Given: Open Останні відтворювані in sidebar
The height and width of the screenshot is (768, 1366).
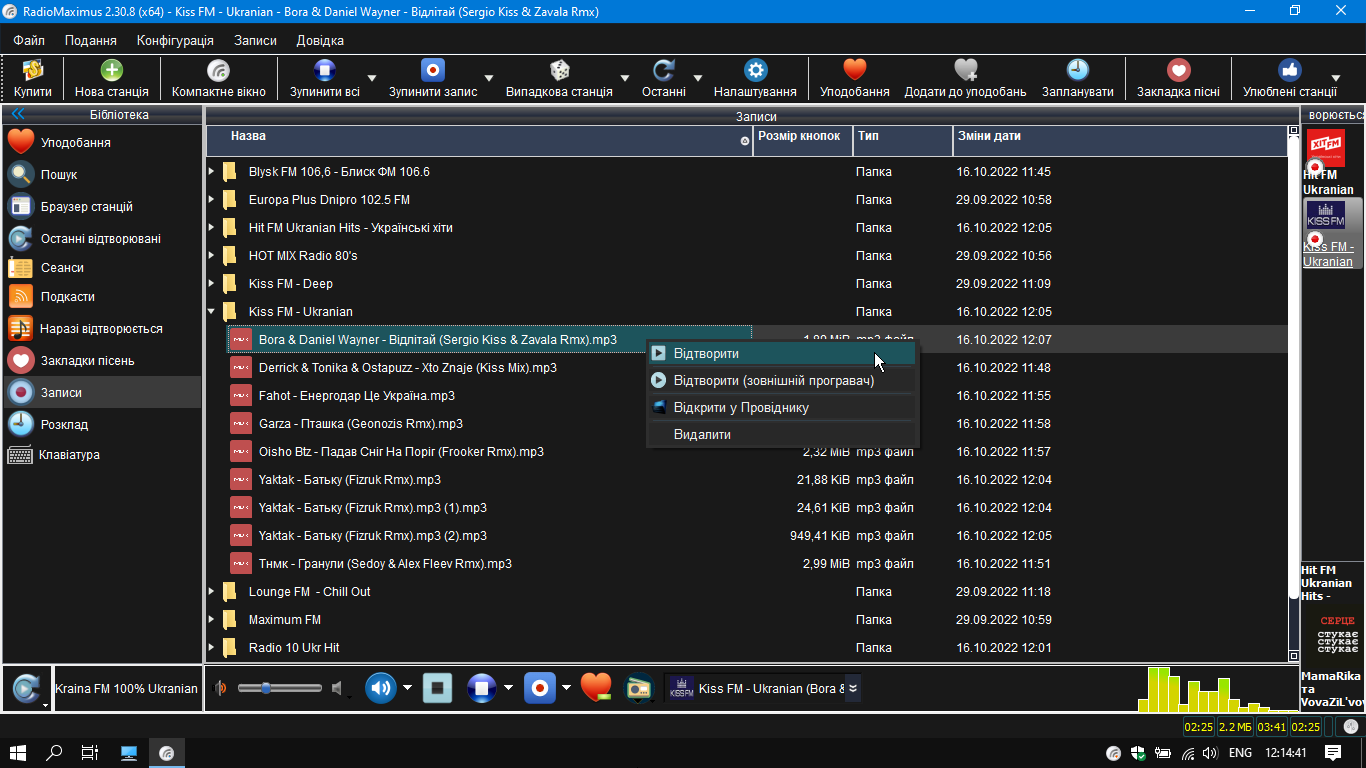Looking at the screenshot, I should [x=102, y=239].
